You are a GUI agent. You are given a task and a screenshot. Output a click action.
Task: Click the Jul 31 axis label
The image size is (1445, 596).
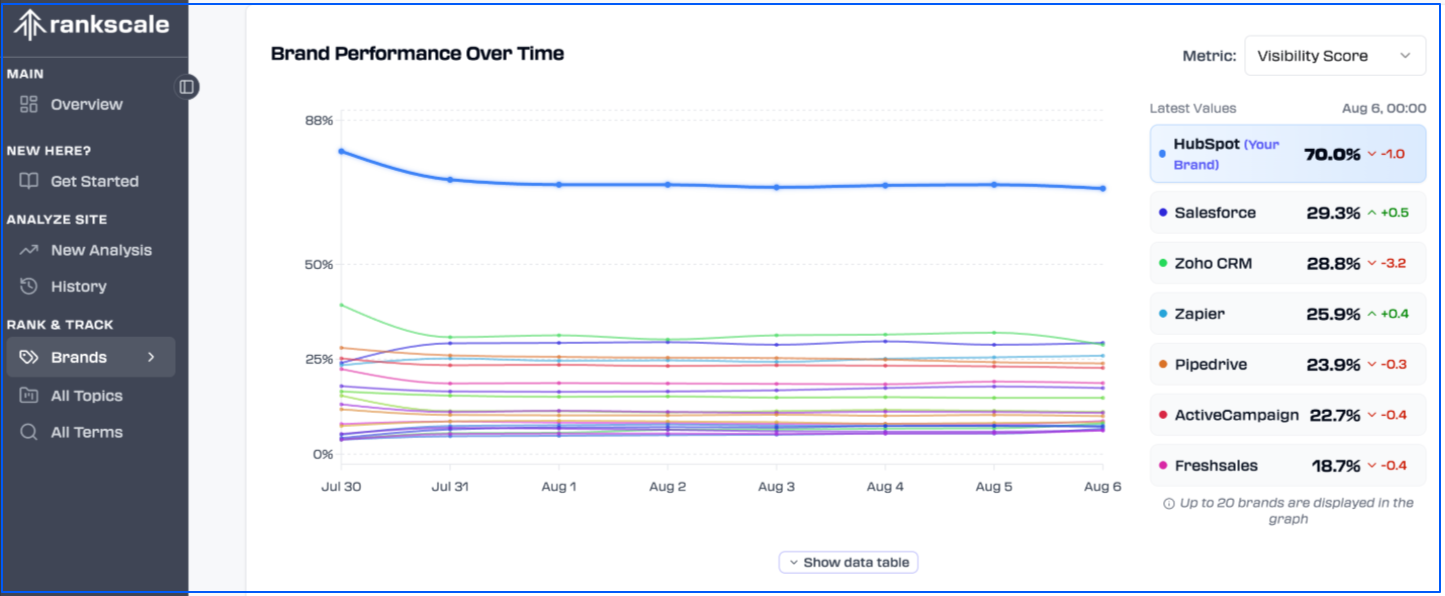[450, 486]
